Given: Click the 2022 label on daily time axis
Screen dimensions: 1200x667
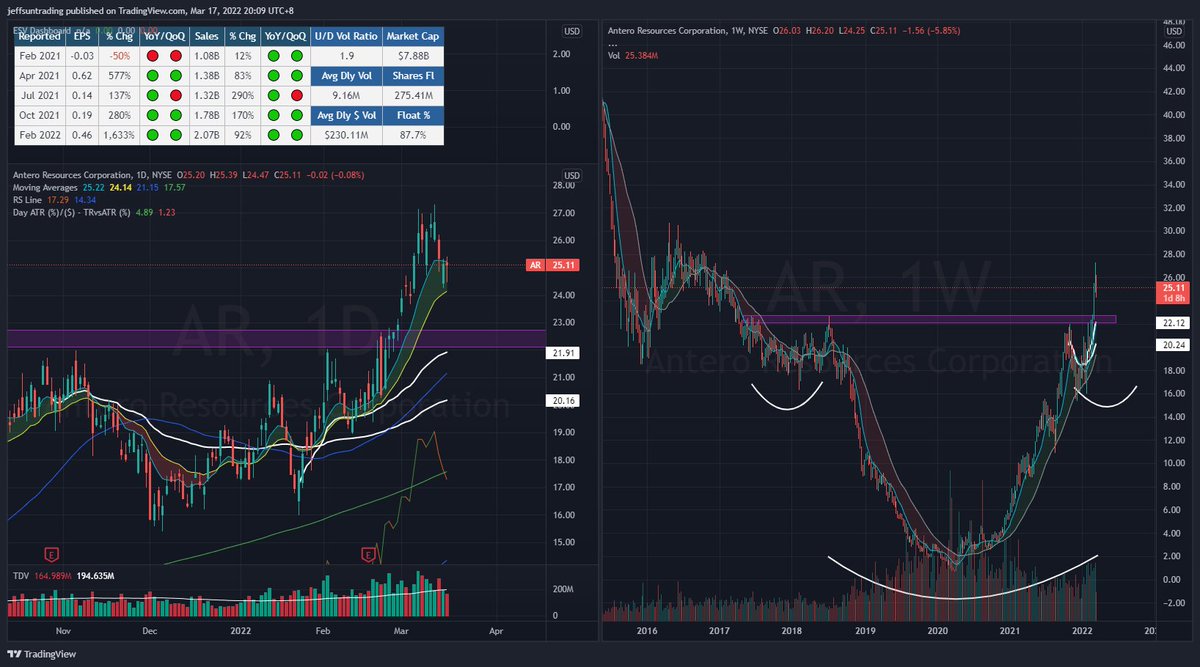Looking at the screenshot, I should 239,632.
